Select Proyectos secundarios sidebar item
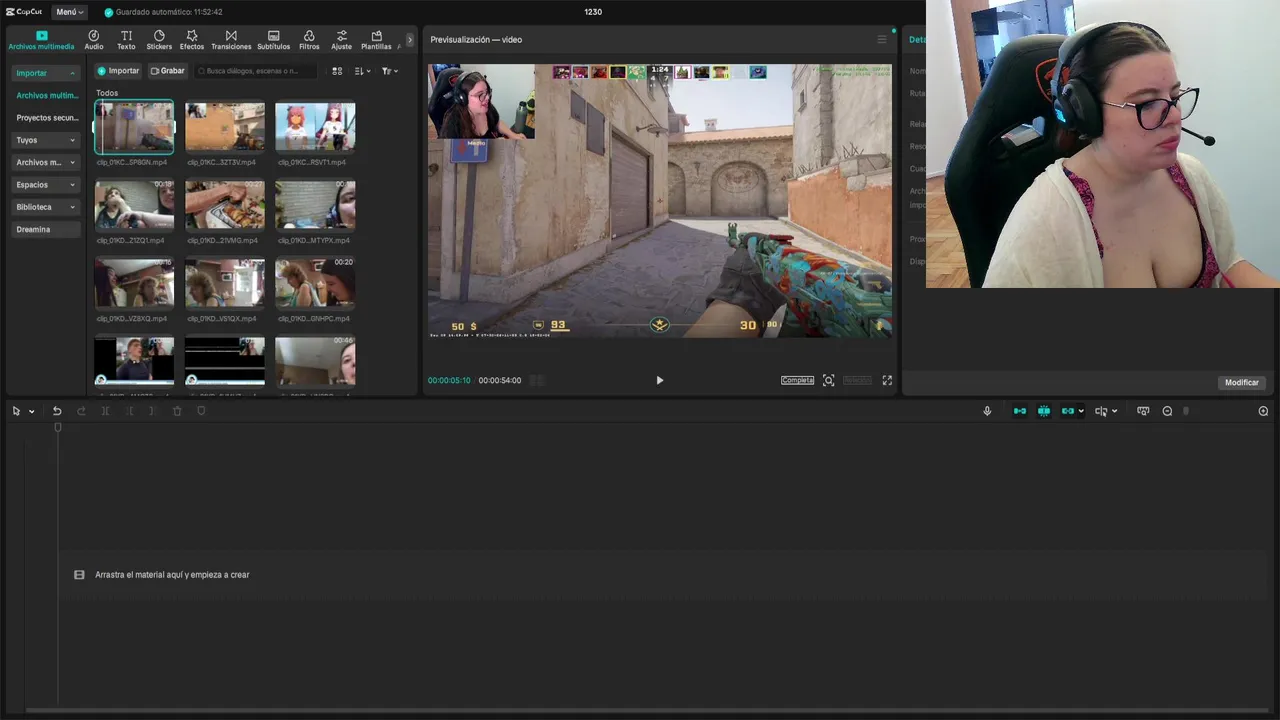The width and height of the screenshot is (1280, 720). coord(47,118)
